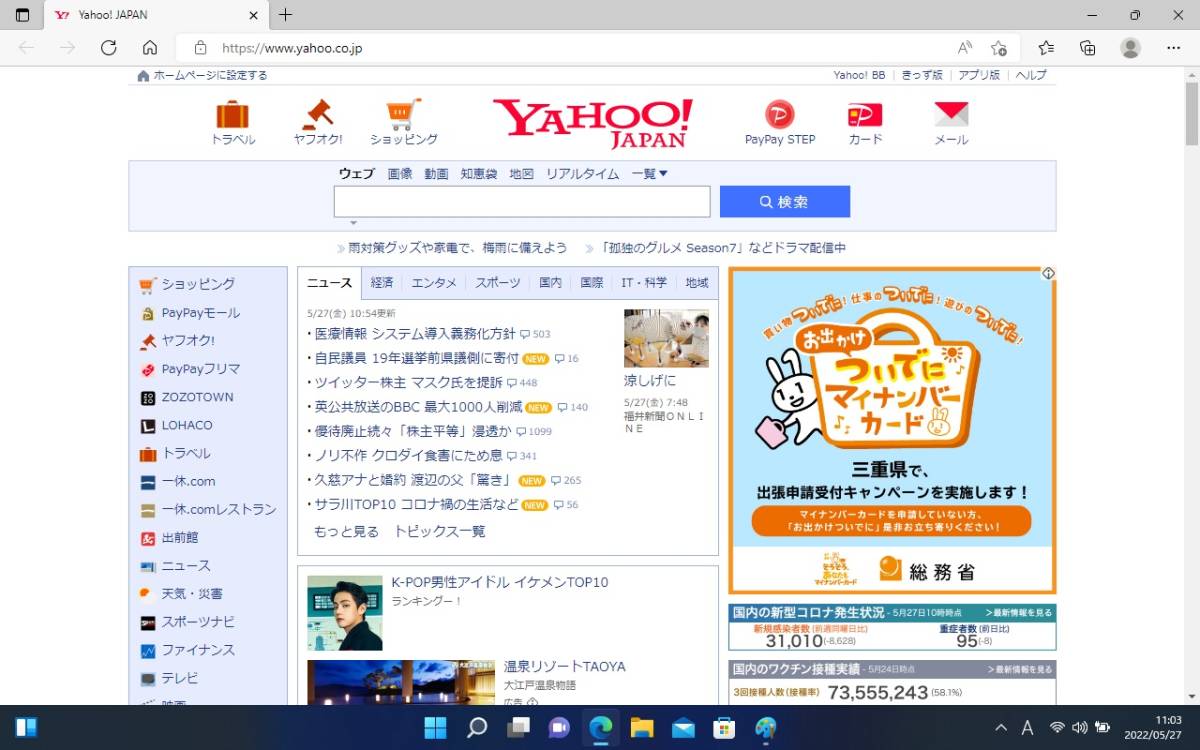The width and height of the screenshot is (1200, 750).
Task: Click the page vertical scrollbar thumb
Action: [1191, 115]
